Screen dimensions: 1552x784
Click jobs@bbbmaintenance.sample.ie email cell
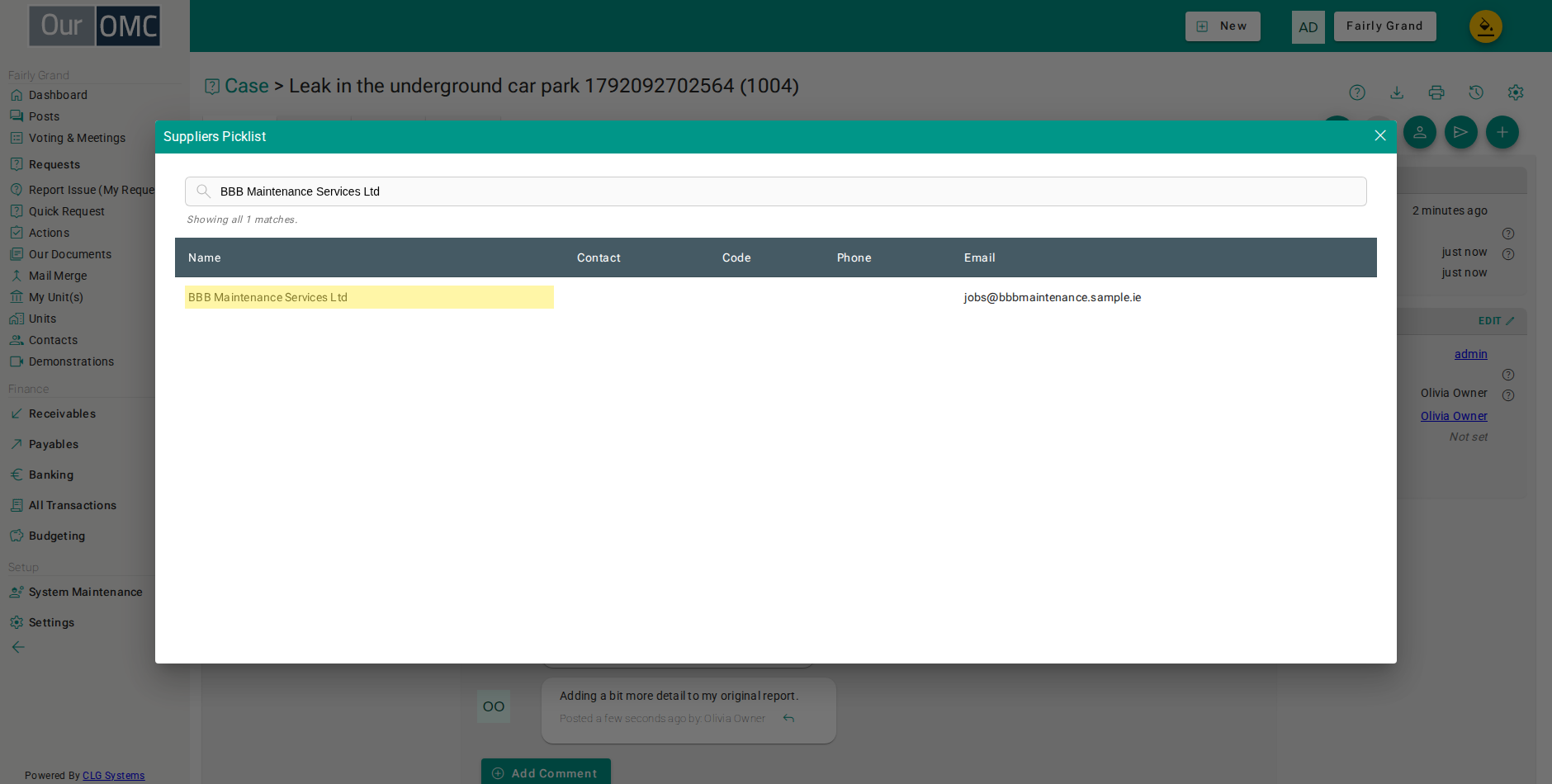1052,297
